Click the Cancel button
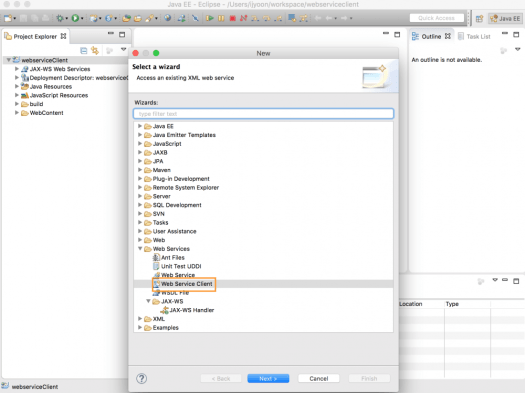Viewport: 525px width, 393px height. [318, 379]
